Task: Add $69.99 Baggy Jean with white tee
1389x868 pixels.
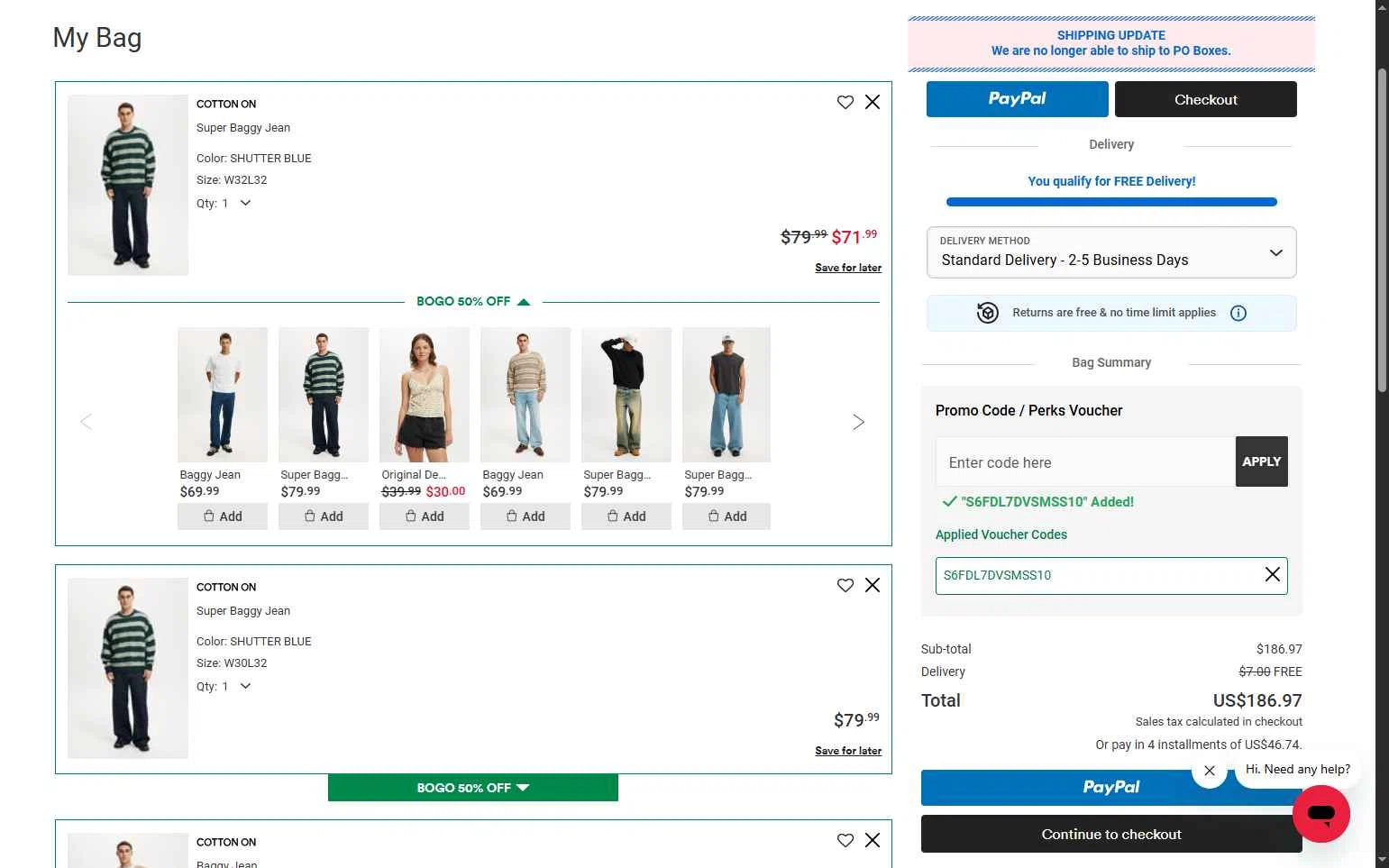Action: coord(223,516)
